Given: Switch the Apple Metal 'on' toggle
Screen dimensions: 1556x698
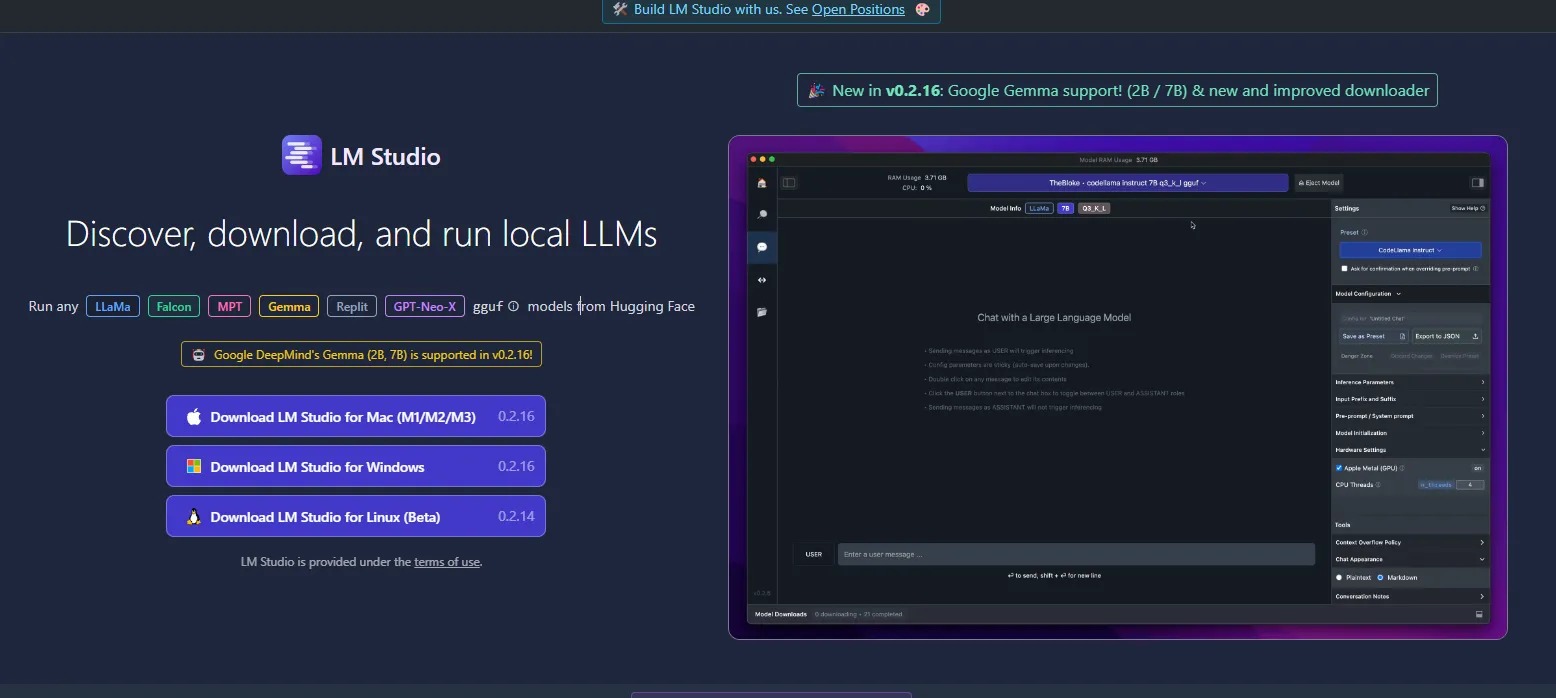Looking at the screenshot, I should click(x=1477, y=468).
